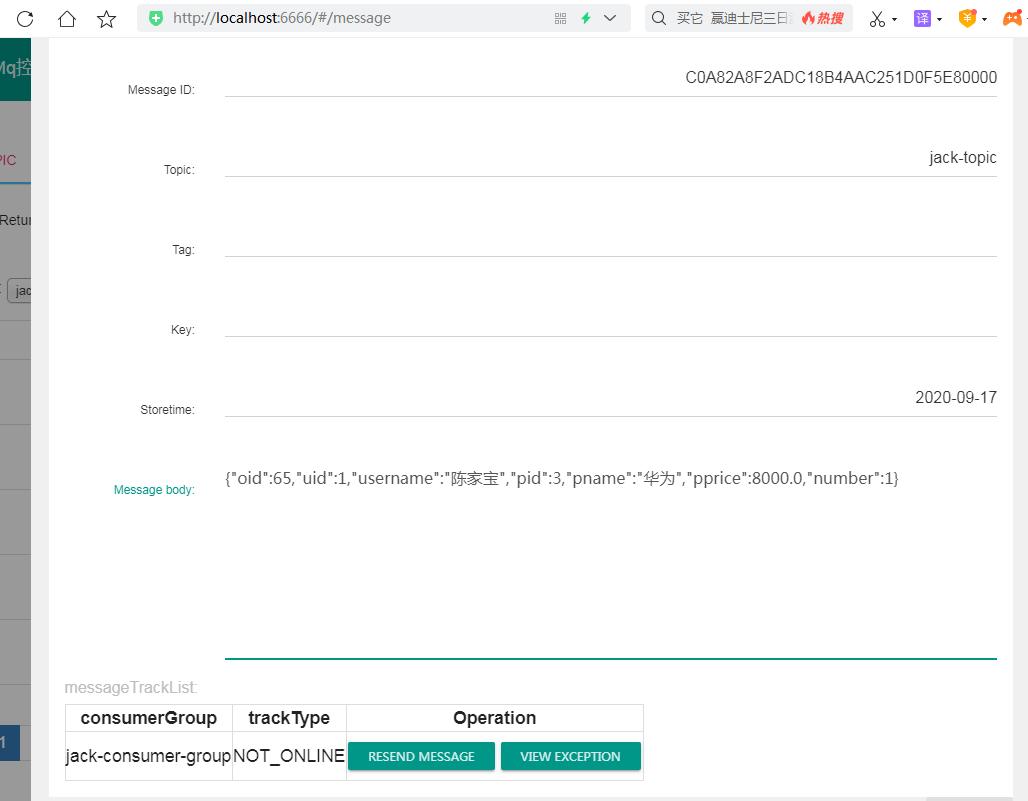Click the search box in the browser toolbar
The width and height of the screenshot is (1028, 801).
tap(720, 17)
